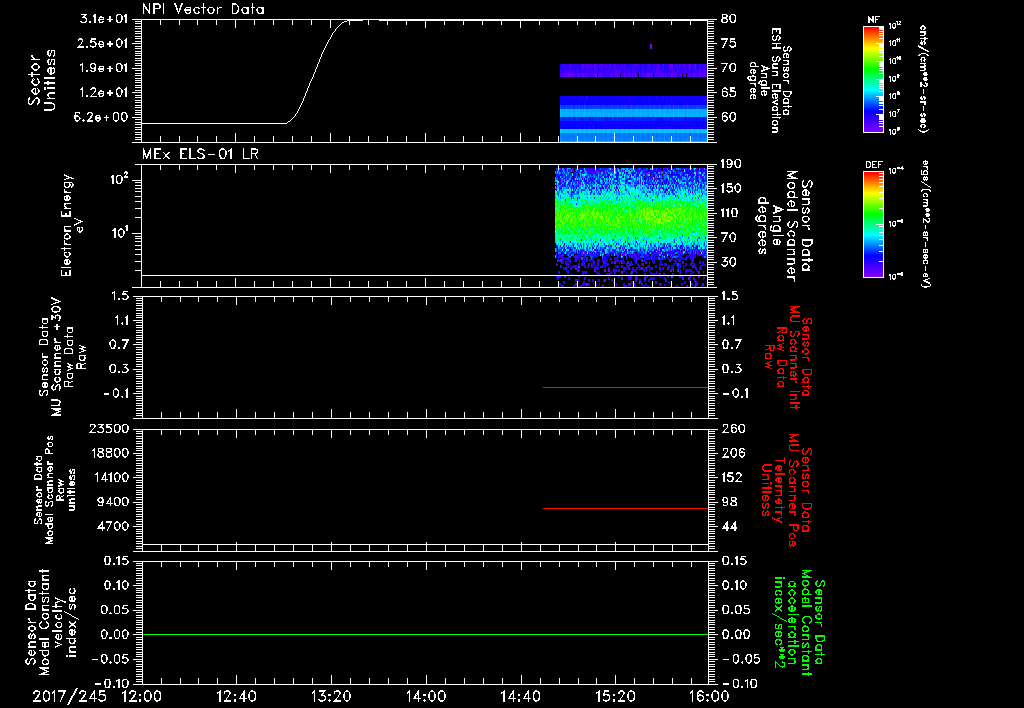Screen dimensions: 1024x708
Task: Click the '2017/245' date label
Action: [x=69, y=696]
